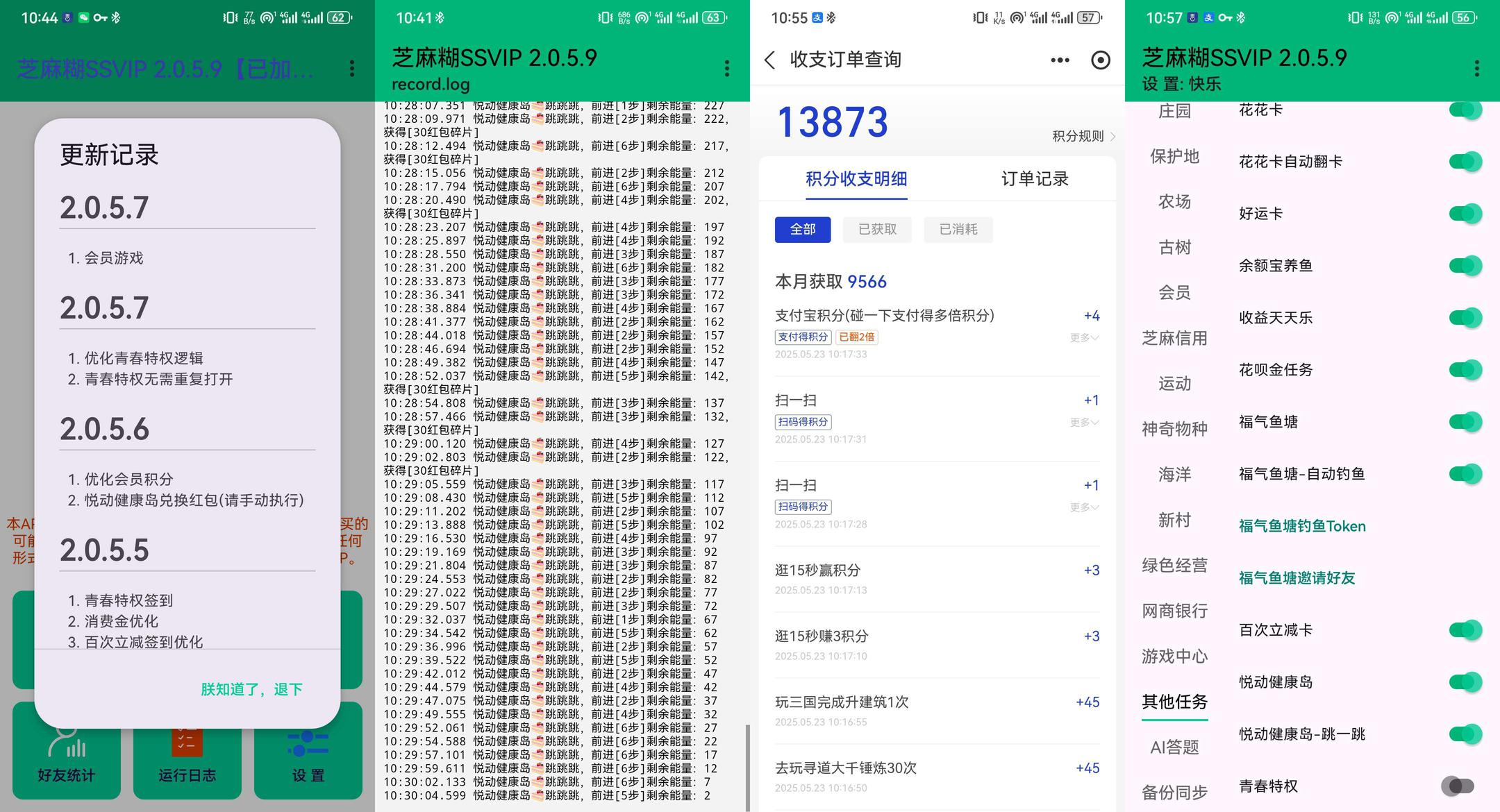Open 积分规则 link

pyautogui.click(x=1083, y=136)
